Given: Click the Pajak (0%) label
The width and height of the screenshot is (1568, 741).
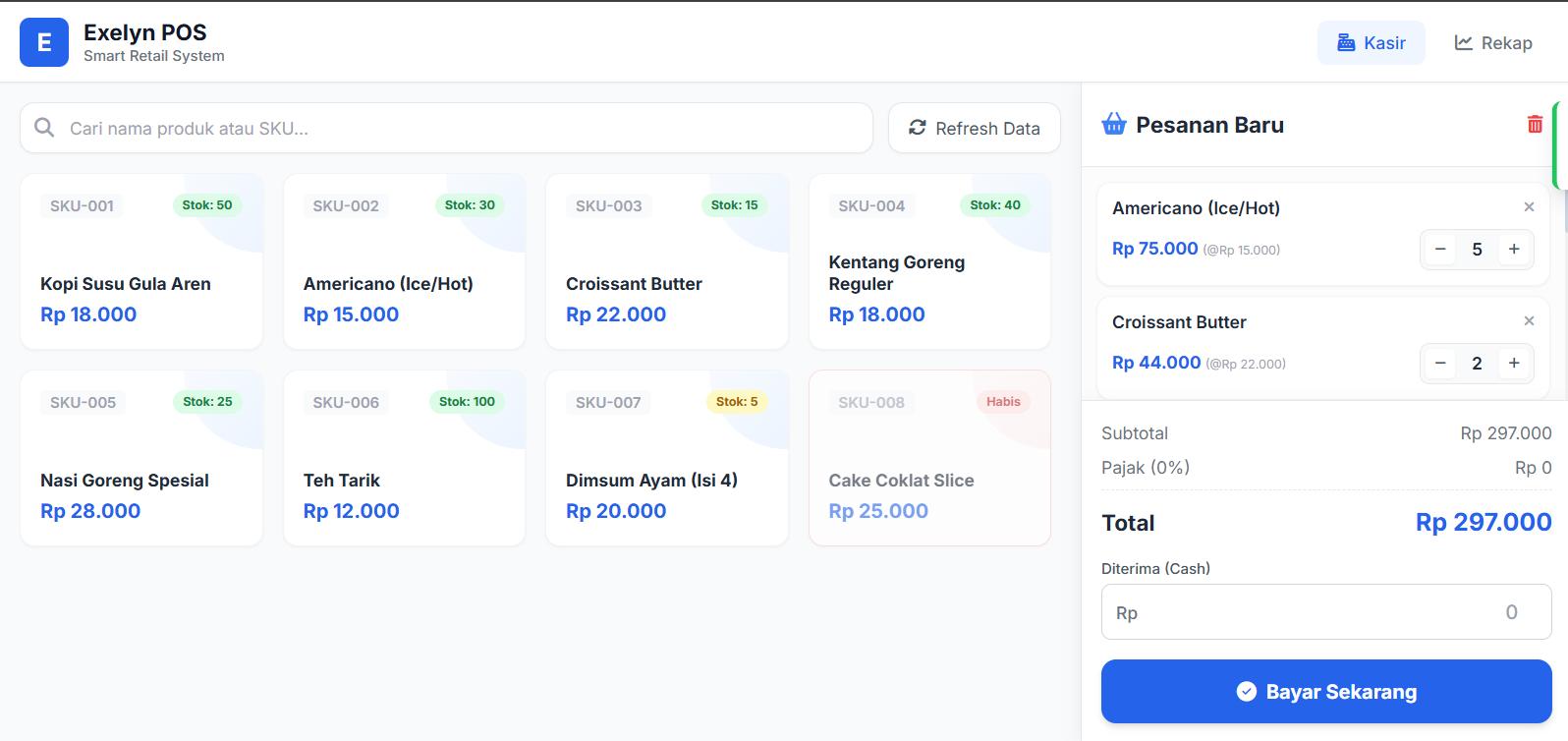Looking at the screenshot, I should click(x=1146, y=468).
